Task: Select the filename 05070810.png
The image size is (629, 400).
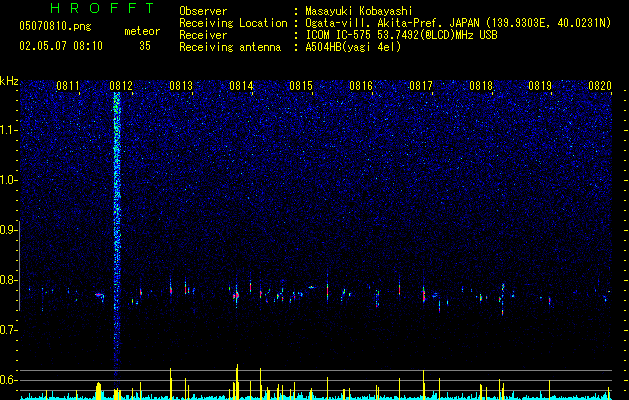Action: pos(55,26)
